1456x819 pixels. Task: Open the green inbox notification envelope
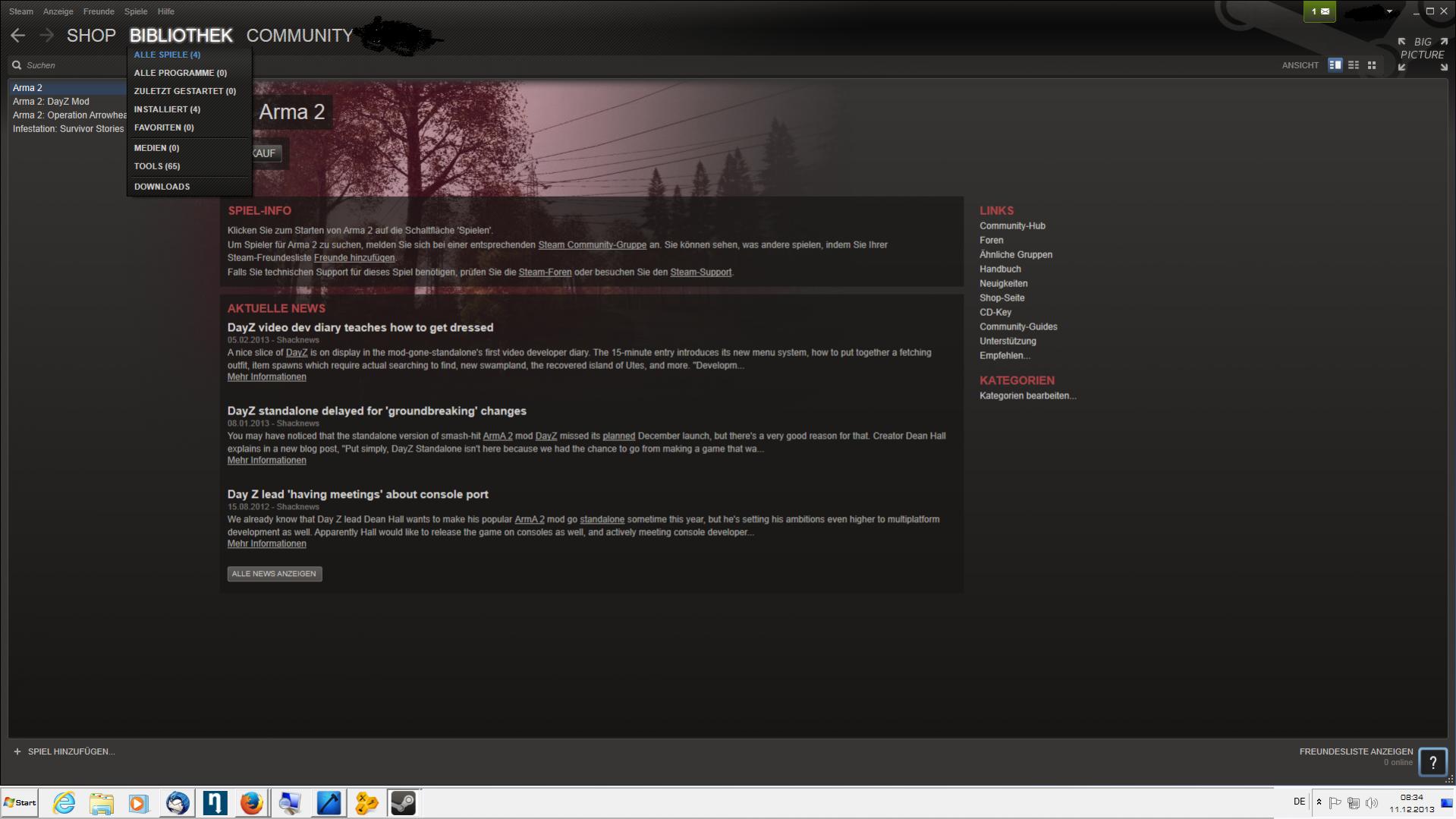1319,11
